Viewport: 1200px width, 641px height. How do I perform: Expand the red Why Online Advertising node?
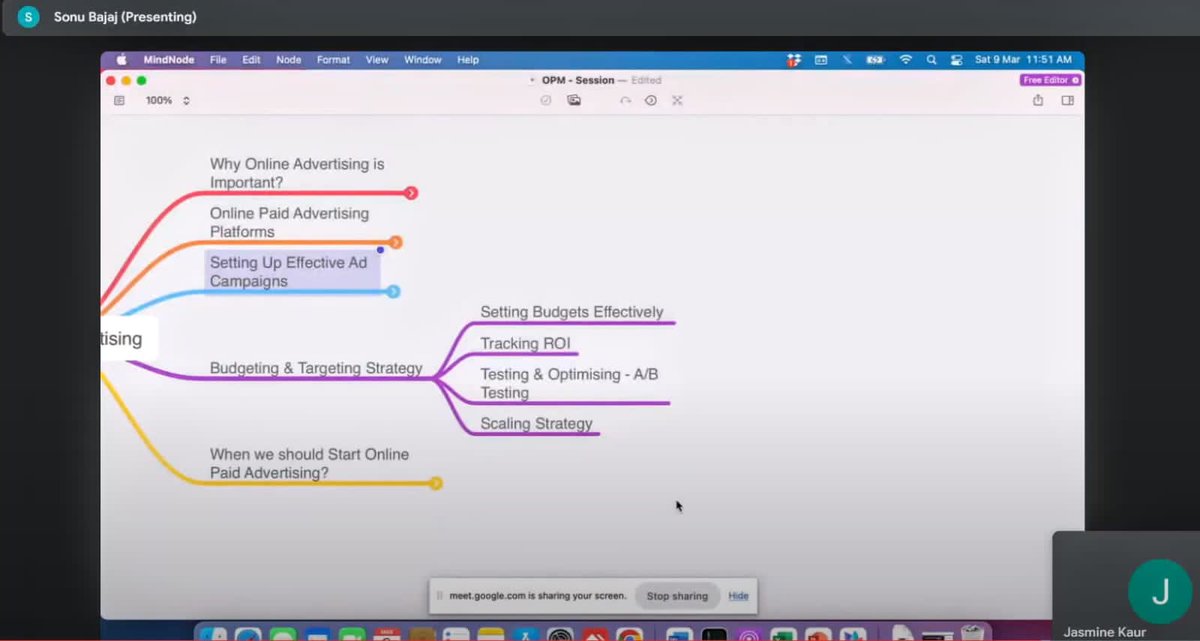(411, 193)
